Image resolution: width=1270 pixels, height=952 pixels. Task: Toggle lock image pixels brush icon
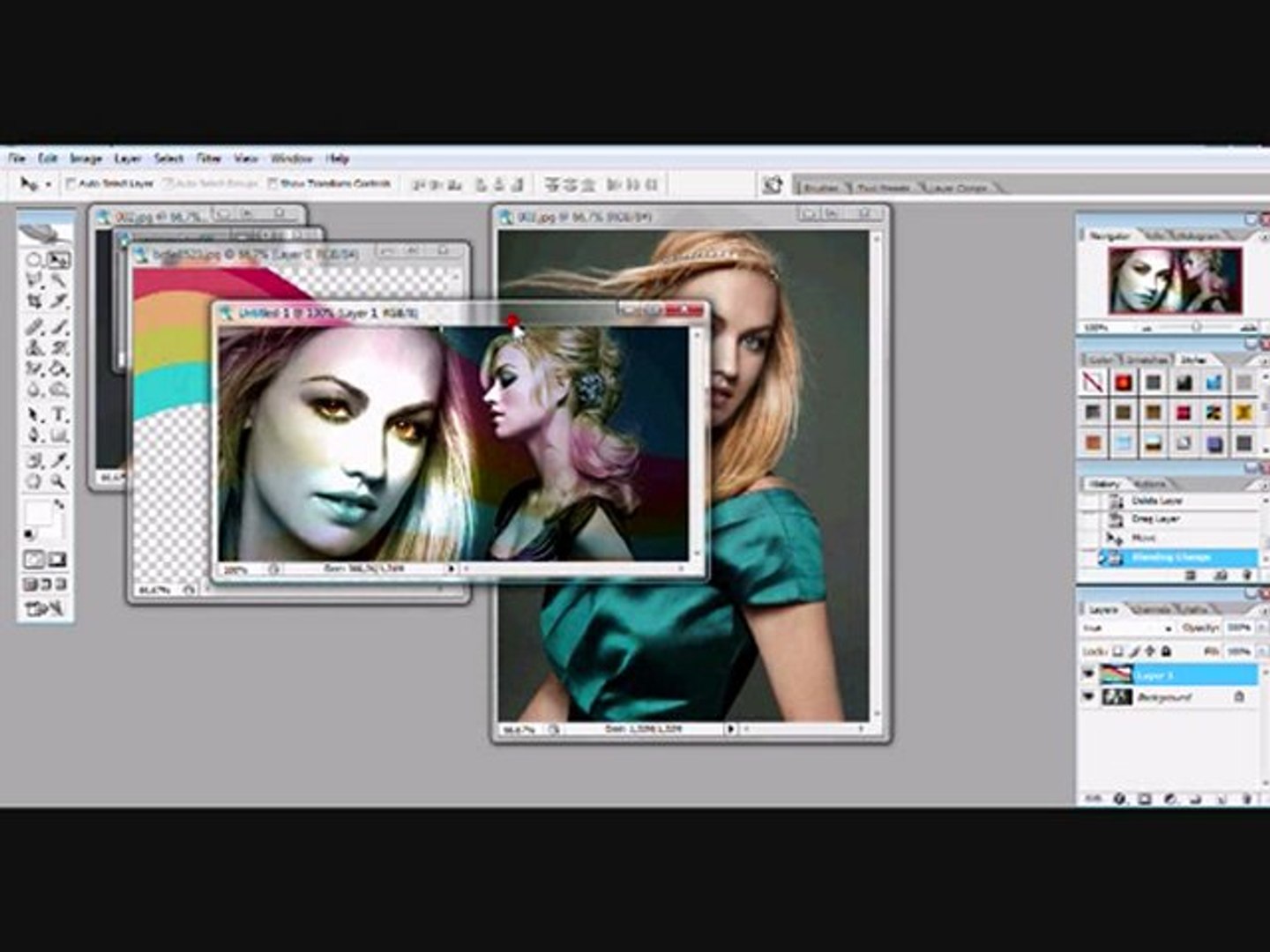tap(1135, 651)
